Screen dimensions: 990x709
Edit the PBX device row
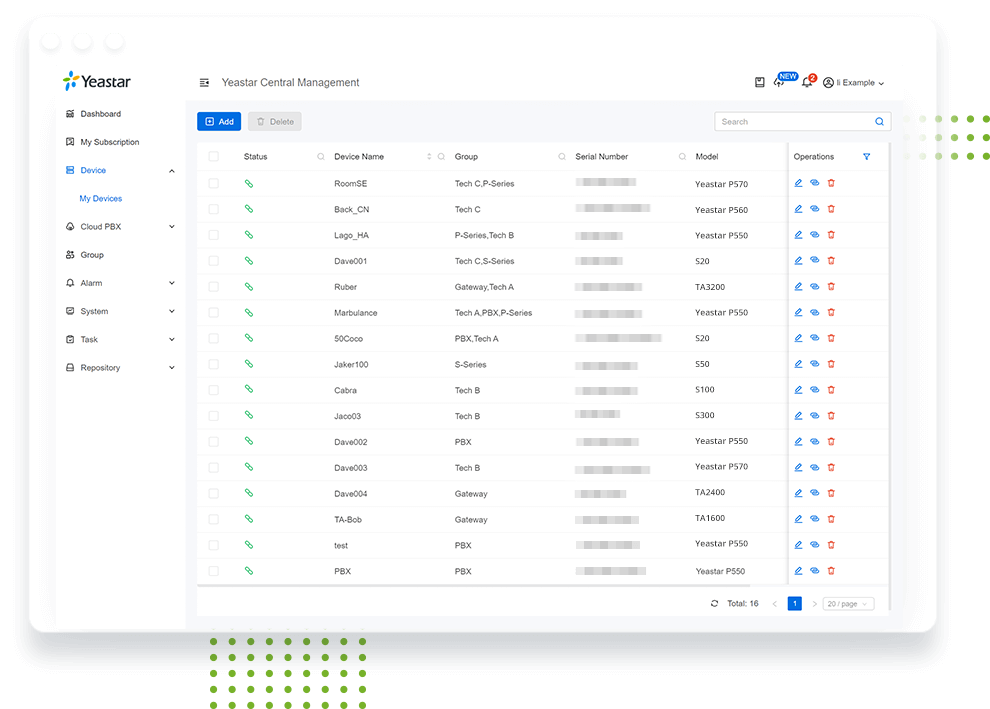coord(798,571)
